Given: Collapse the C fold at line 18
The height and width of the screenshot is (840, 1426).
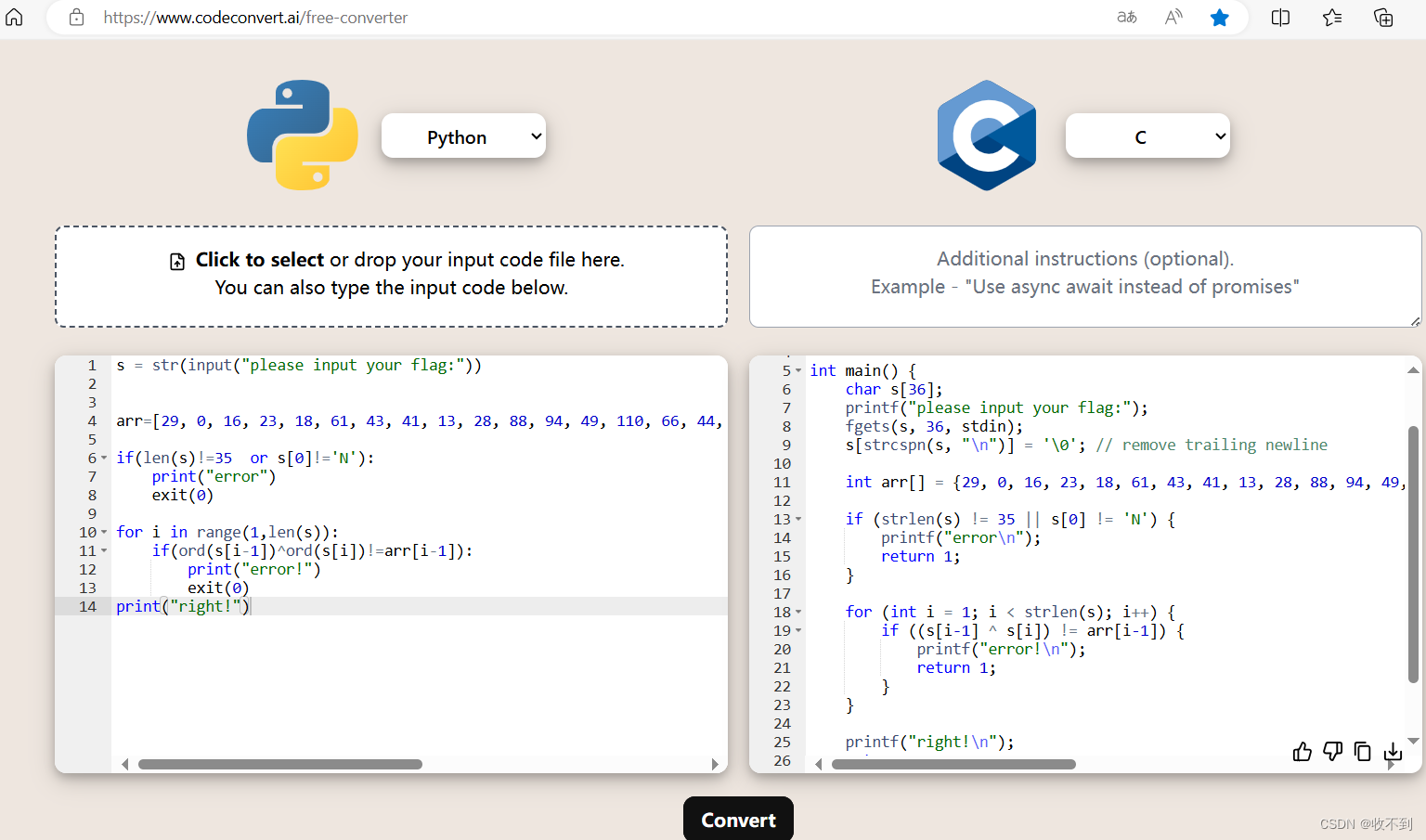Looking at the screenshot, I should click(798, 613).
